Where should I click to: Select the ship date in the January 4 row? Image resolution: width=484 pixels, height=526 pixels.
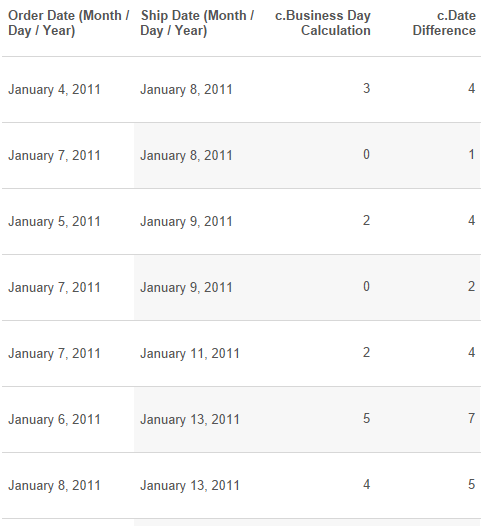pyautogui.click(x=186, y=90)
